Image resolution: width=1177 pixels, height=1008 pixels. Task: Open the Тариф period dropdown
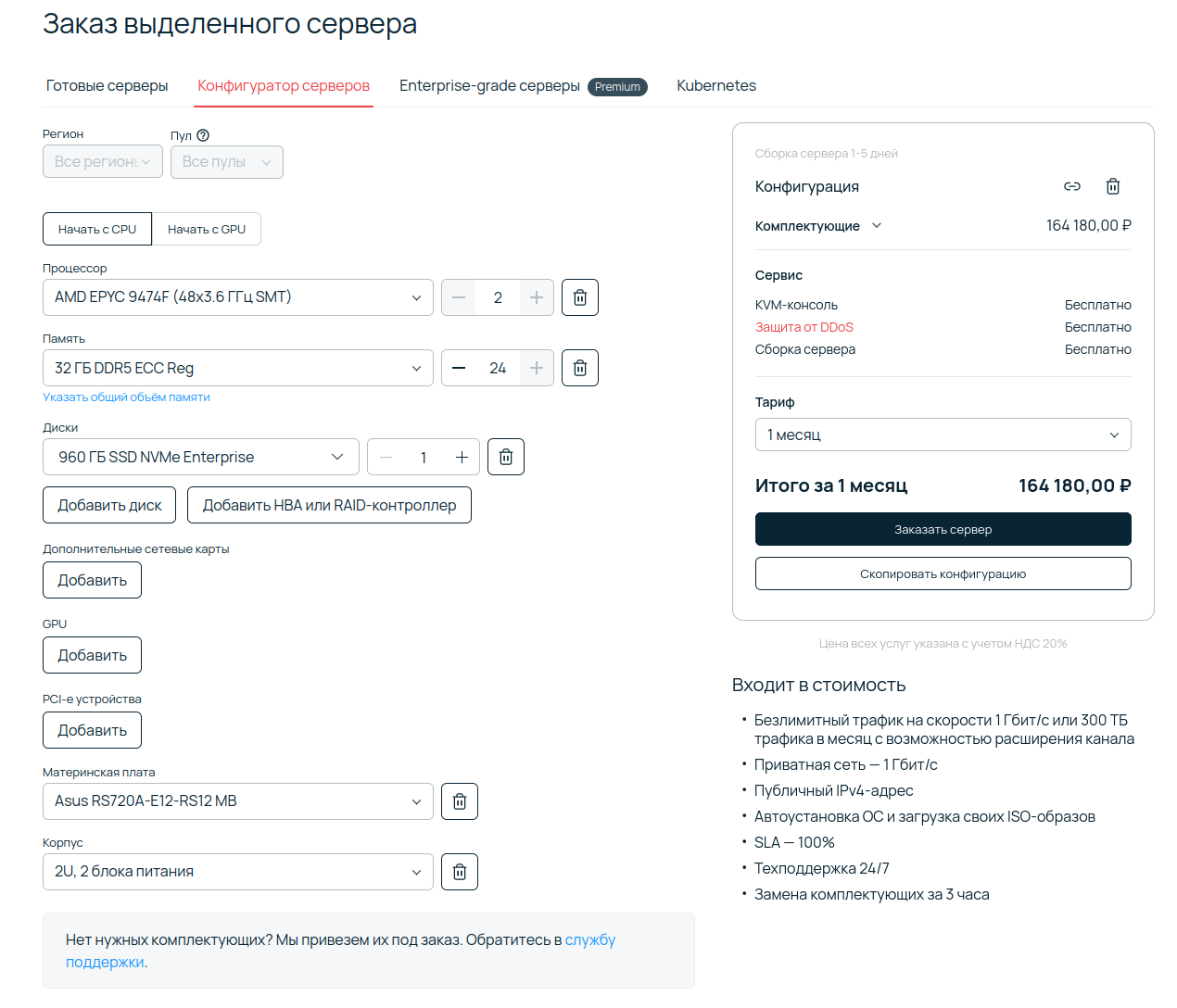click(x=943, y=435)
